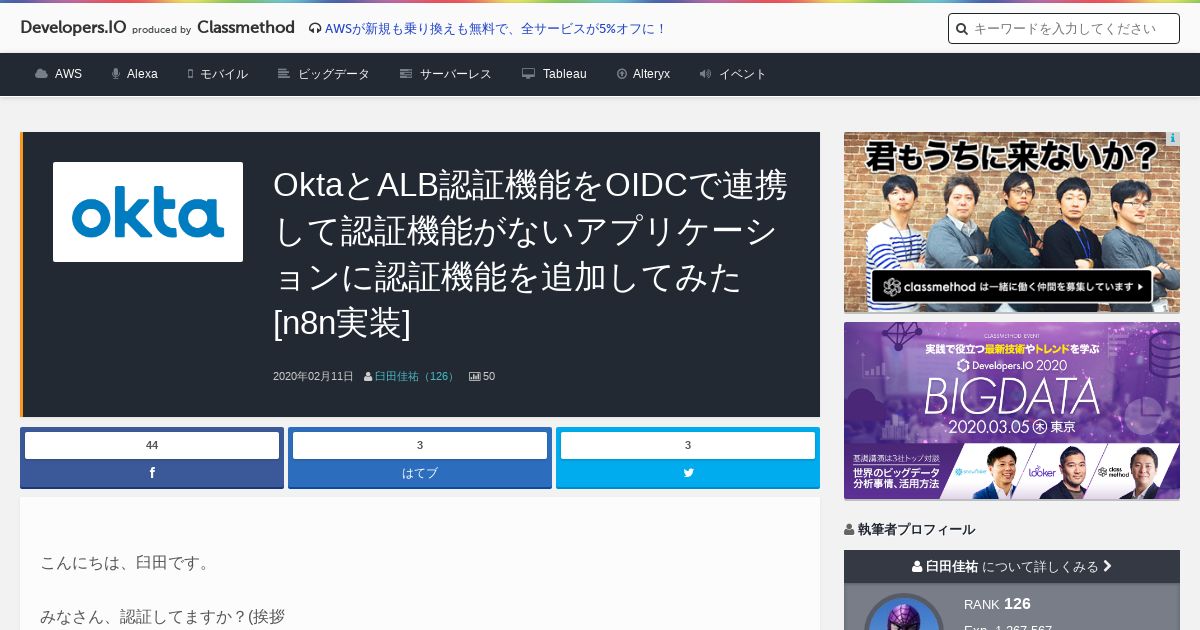Click the はてブ count 3
Image resolution: width=1200 pixels, height=630 pixels.
(420, 445)
